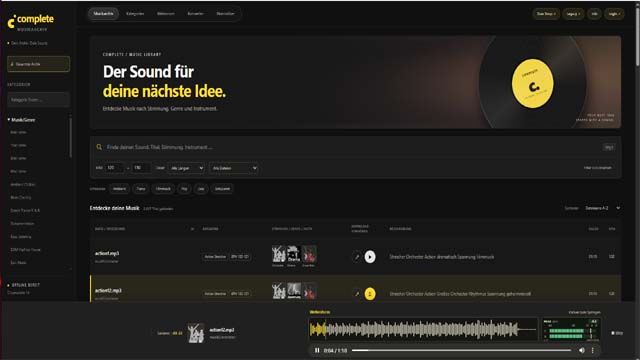The width and height of the screenshot is (640, 360).
Task: Focus the sidebar category search field
Action: coord(38,100)
